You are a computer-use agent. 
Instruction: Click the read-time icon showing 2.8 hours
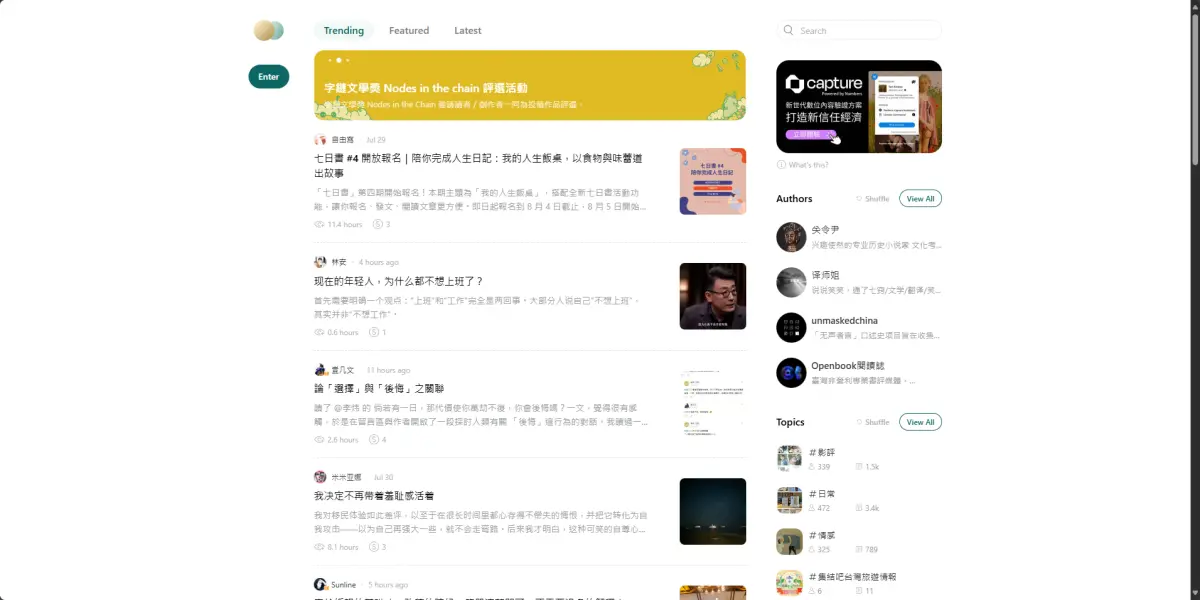(x=320, y=439)
